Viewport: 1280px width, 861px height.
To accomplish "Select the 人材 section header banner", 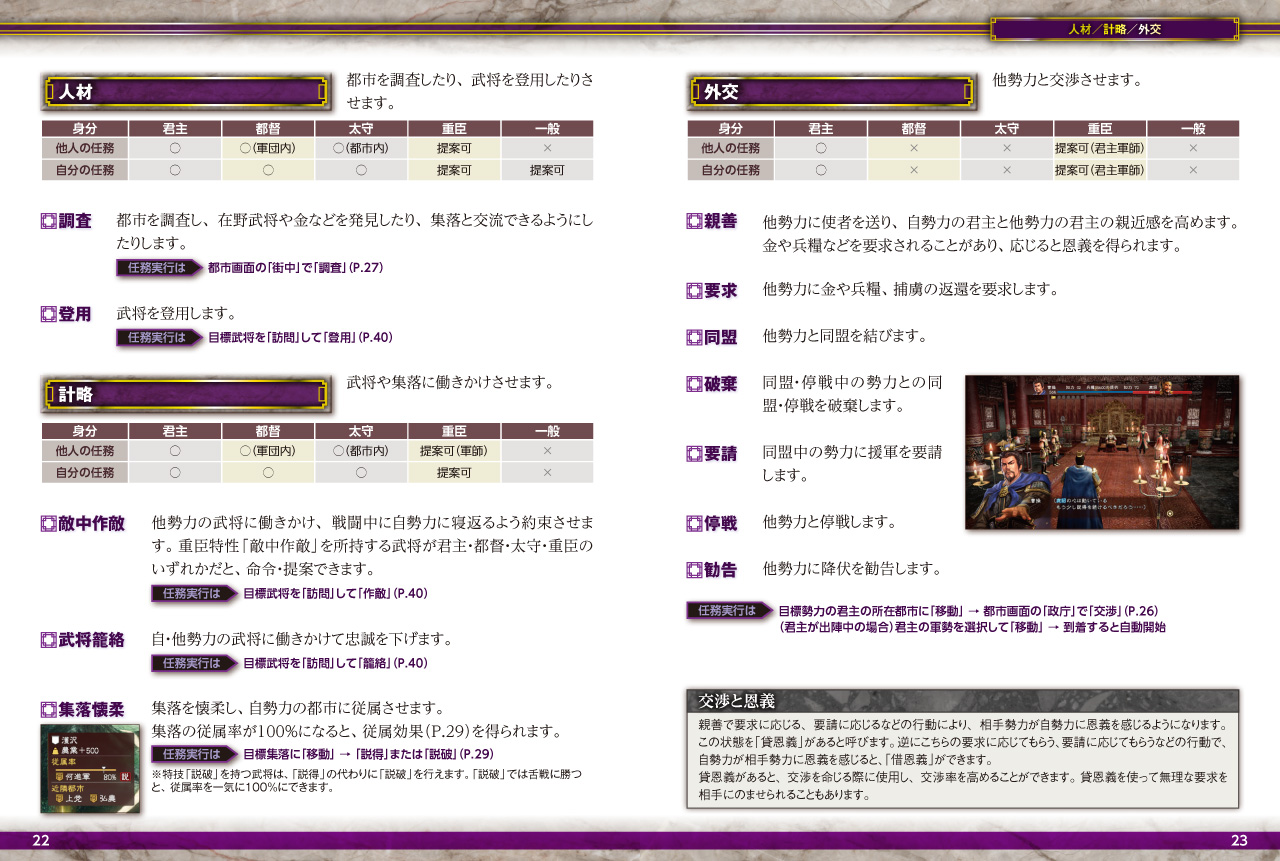I will (187, 93).
